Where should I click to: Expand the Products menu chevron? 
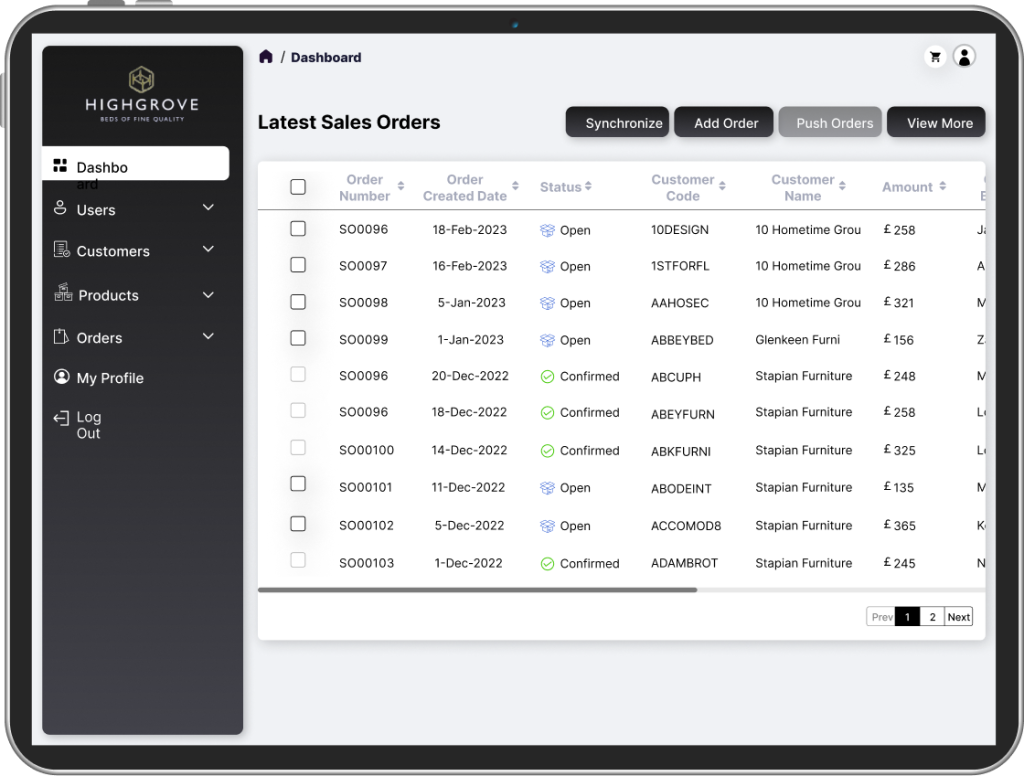208,295
